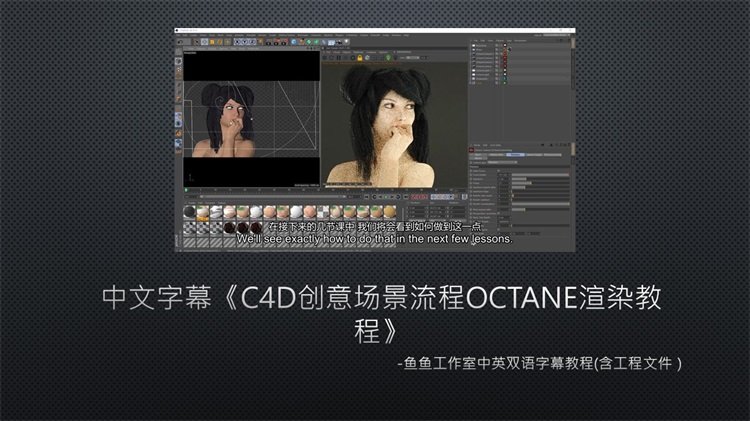Click the blue Cube primitive icon
The image size is (750, 421).
294,42
